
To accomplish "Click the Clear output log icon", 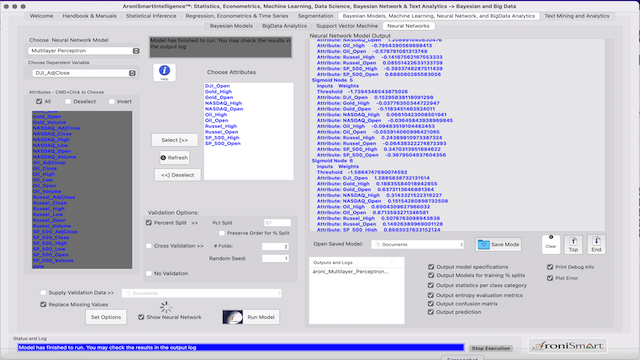I will (551, 244).
